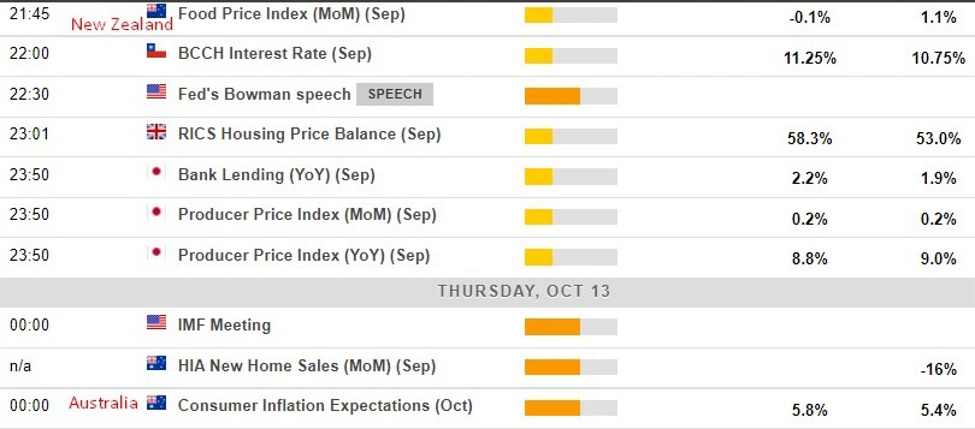Viewport: 975px width, 429px height.
Task: Open BCCH Interest Rate (Sep) event
Action: [274, 53]
